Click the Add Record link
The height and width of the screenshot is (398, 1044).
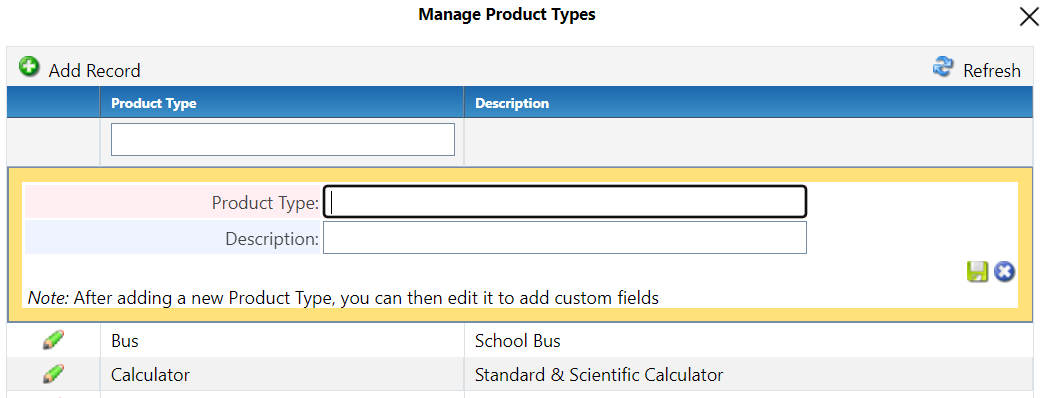(95, 71)
